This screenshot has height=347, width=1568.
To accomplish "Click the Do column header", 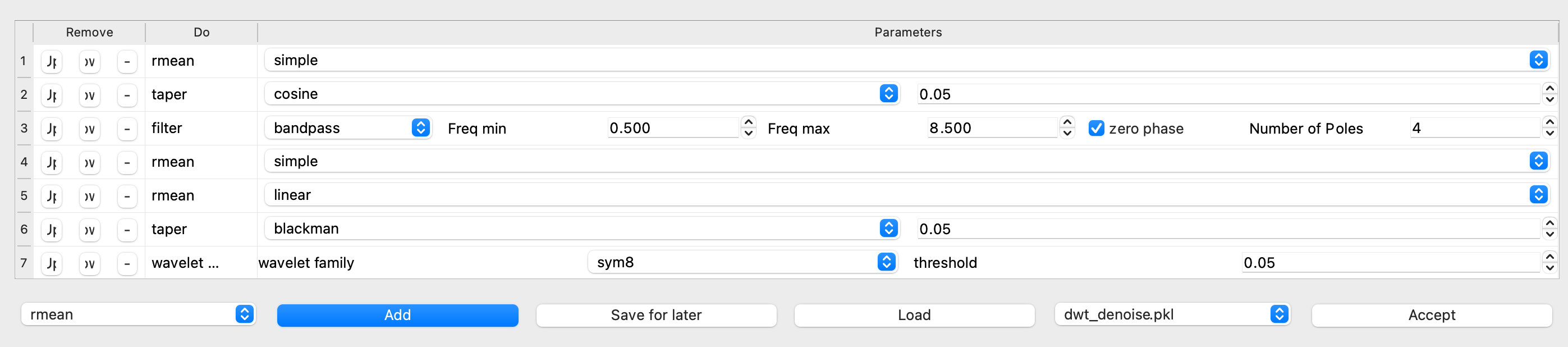I will click(x=201, y=32).
